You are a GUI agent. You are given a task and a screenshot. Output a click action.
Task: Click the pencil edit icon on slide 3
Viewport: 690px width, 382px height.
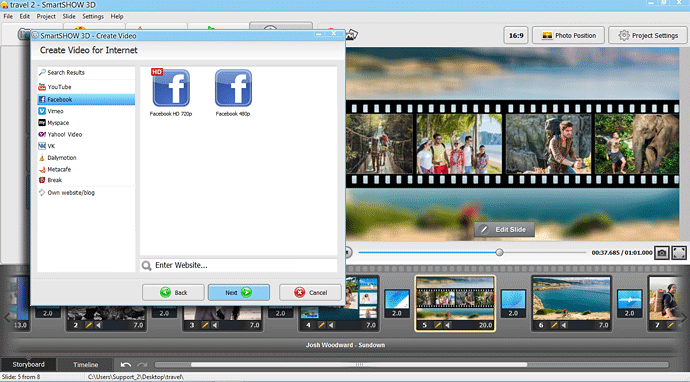tap(205, 325)
